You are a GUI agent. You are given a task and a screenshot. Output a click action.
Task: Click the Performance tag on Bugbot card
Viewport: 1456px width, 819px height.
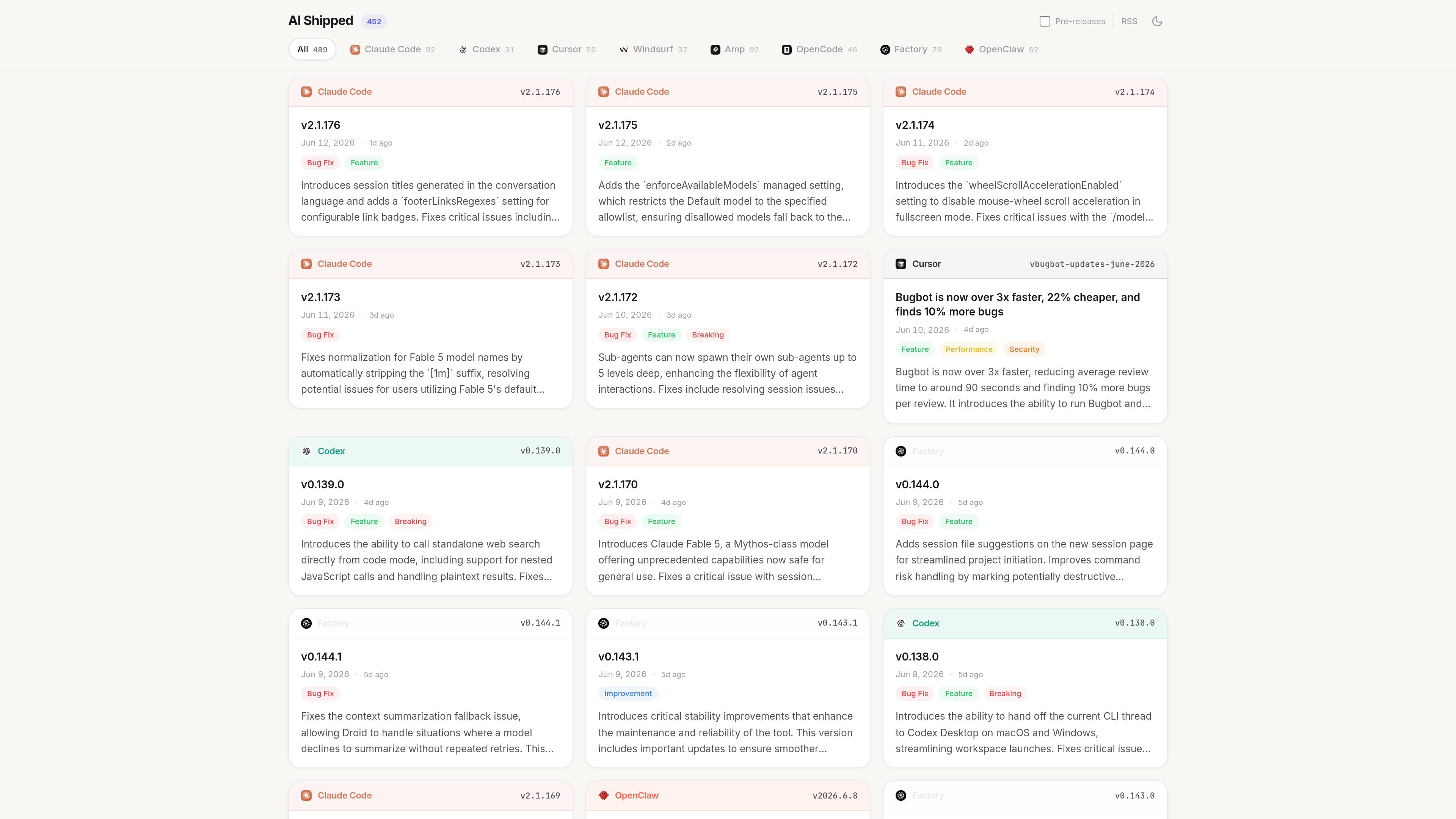click(969, 349)
